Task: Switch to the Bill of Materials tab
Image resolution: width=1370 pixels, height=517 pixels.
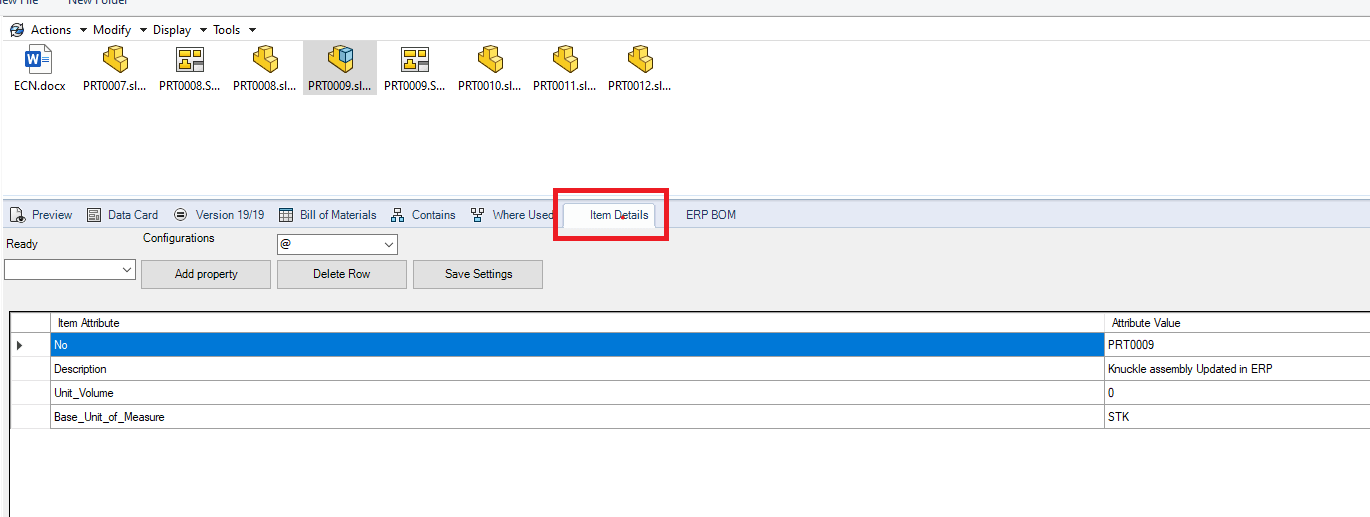Action: click(x=328, y=215)
